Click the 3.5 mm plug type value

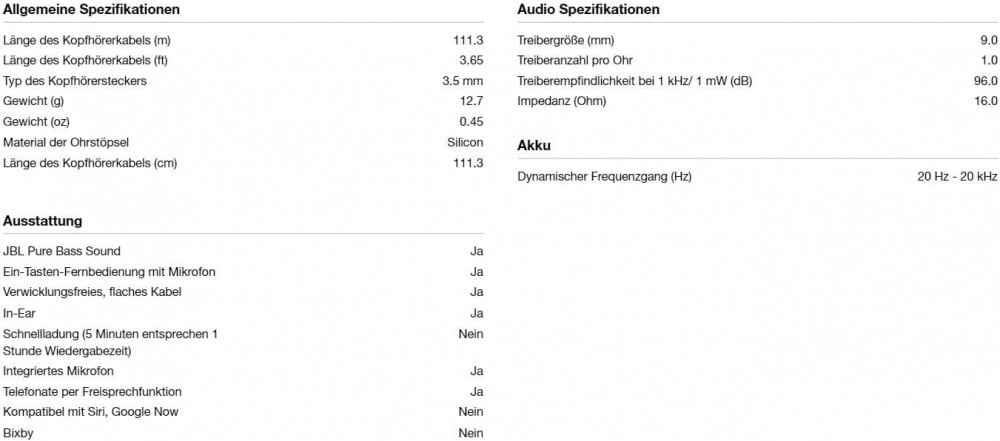click(462, 81)
